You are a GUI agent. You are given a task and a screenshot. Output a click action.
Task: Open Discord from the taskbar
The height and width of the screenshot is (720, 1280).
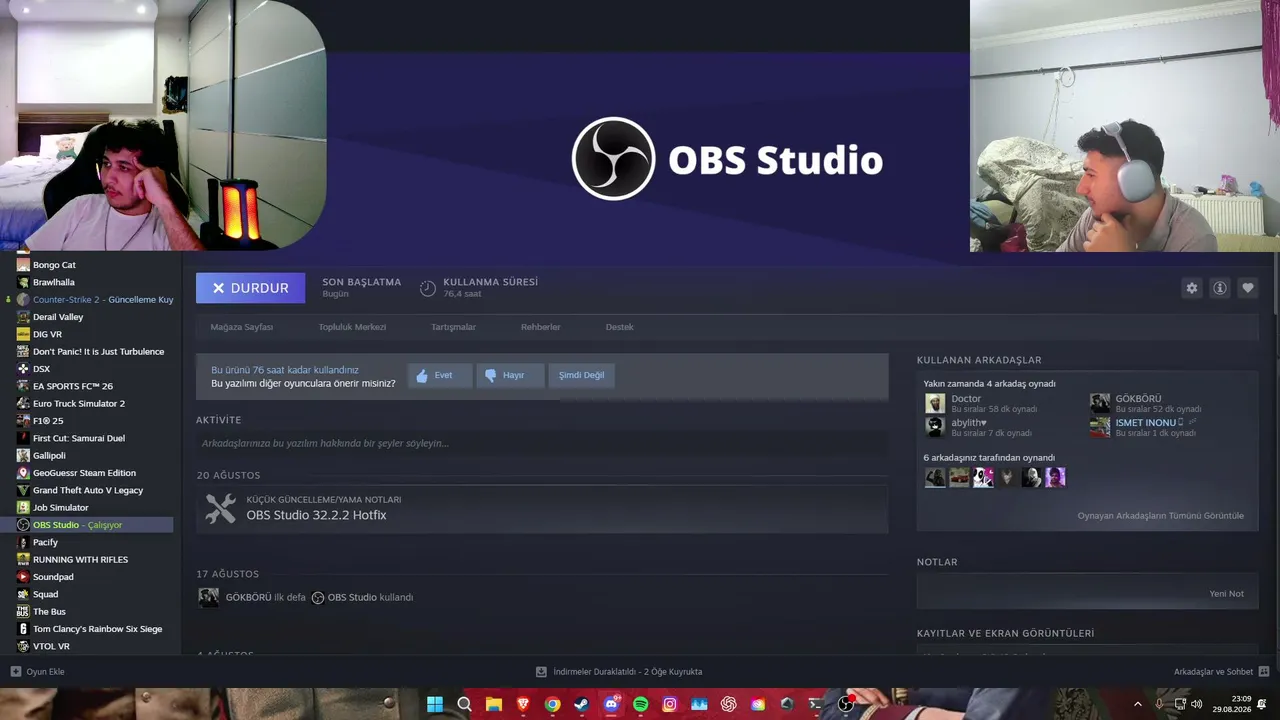pos(611,704)
